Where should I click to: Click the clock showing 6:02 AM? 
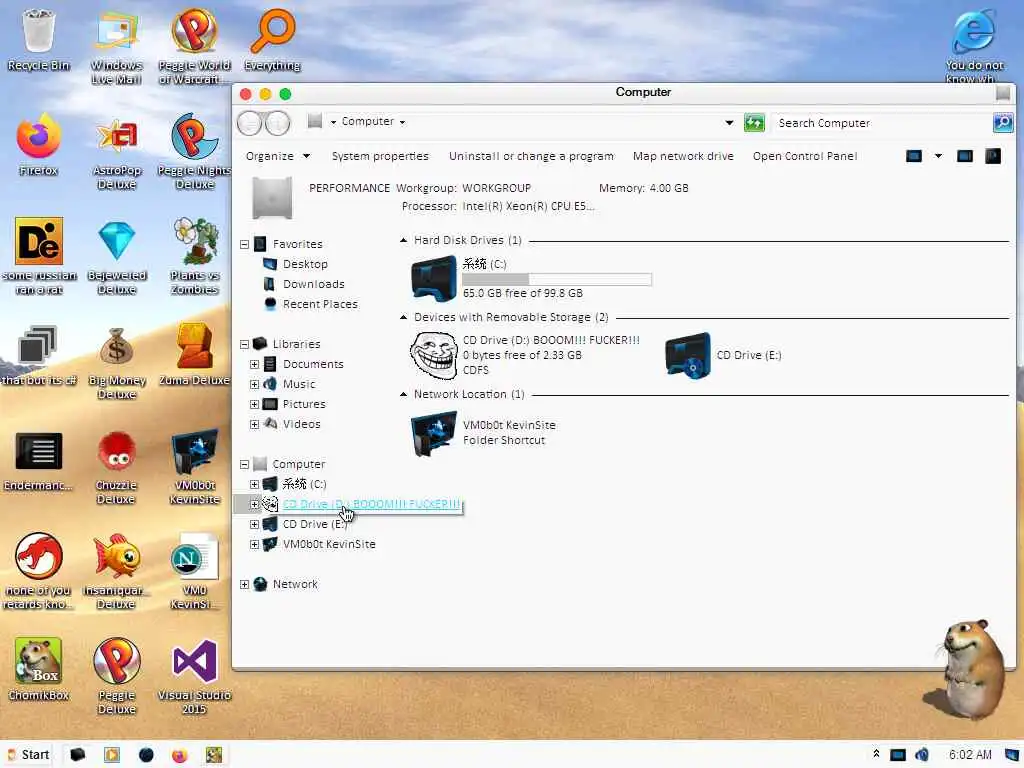pyautogui.click(x=970, y=755)
